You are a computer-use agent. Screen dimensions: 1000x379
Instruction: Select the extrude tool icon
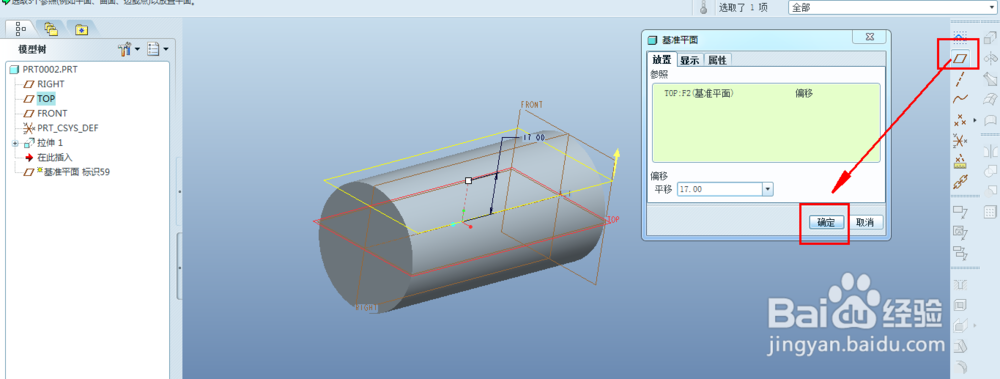pyautogui.click(x=990, y=38)
